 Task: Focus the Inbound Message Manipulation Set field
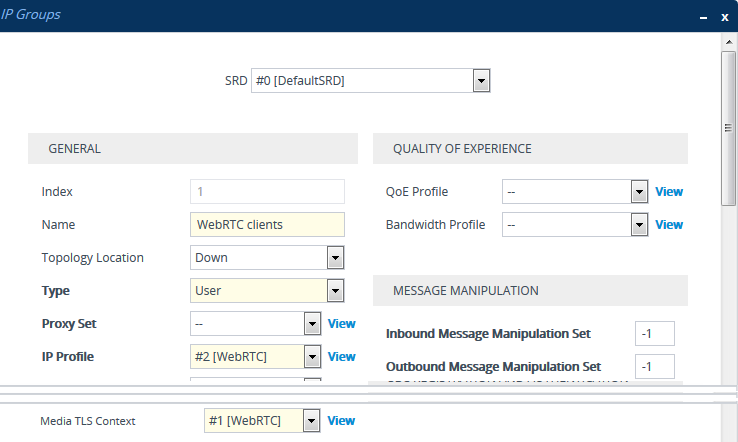click(655, 334)
